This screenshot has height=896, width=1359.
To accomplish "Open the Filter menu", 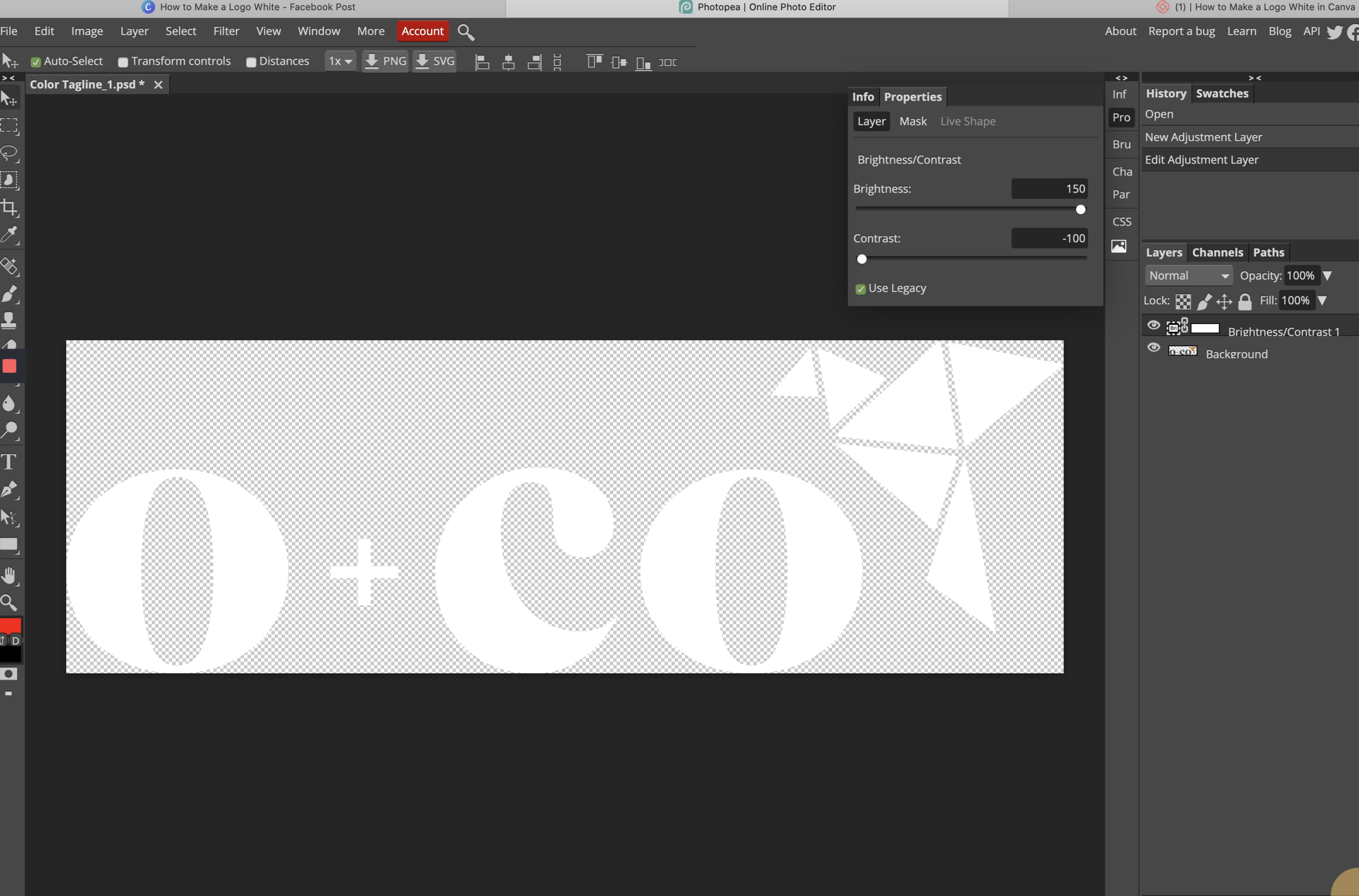I will [226, 31].
